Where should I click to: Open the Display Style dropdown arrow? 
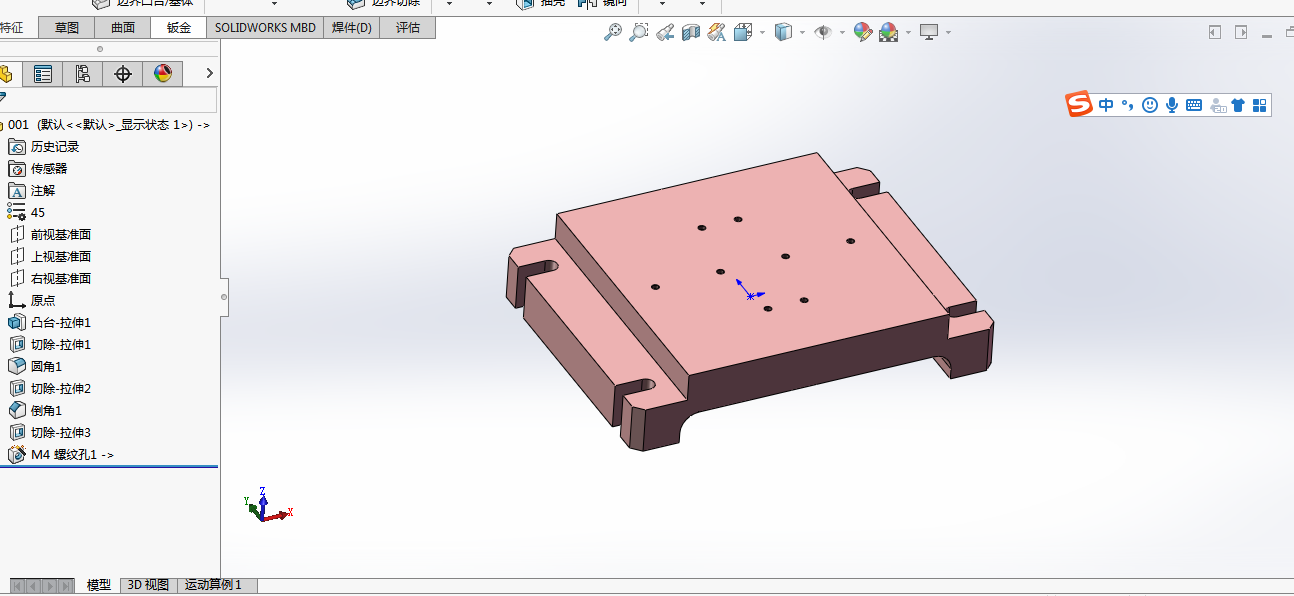pos(802,32)
